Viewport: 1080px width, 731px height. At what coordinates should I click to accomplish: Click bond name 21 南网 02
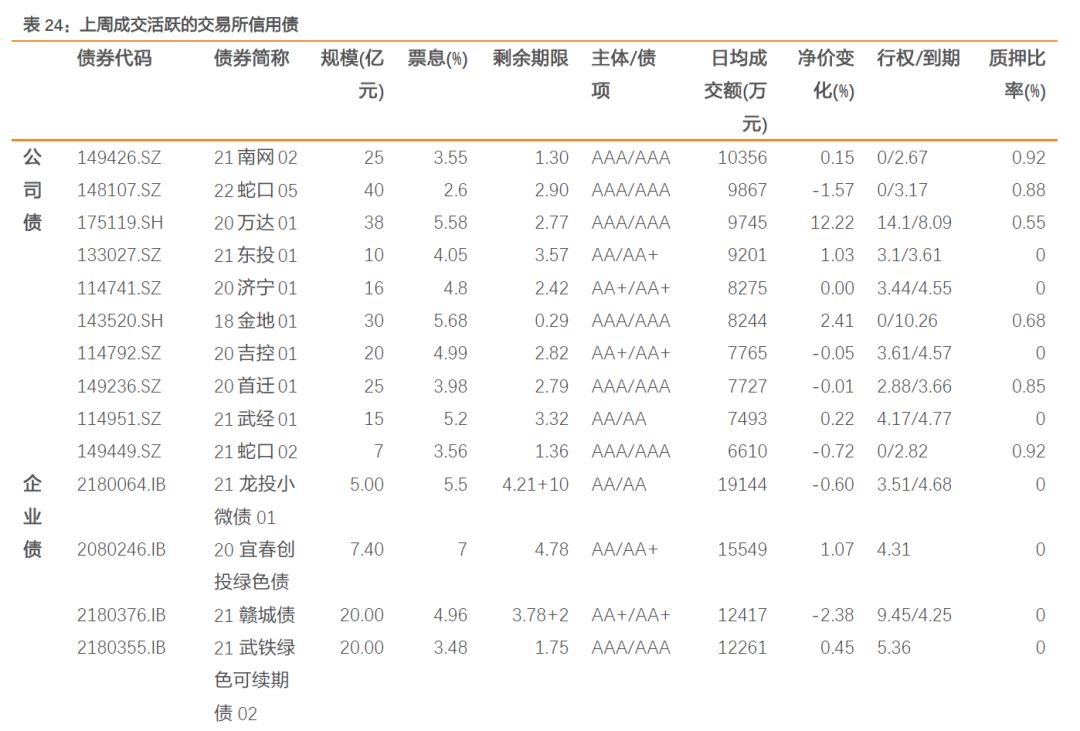pos(256,158)
